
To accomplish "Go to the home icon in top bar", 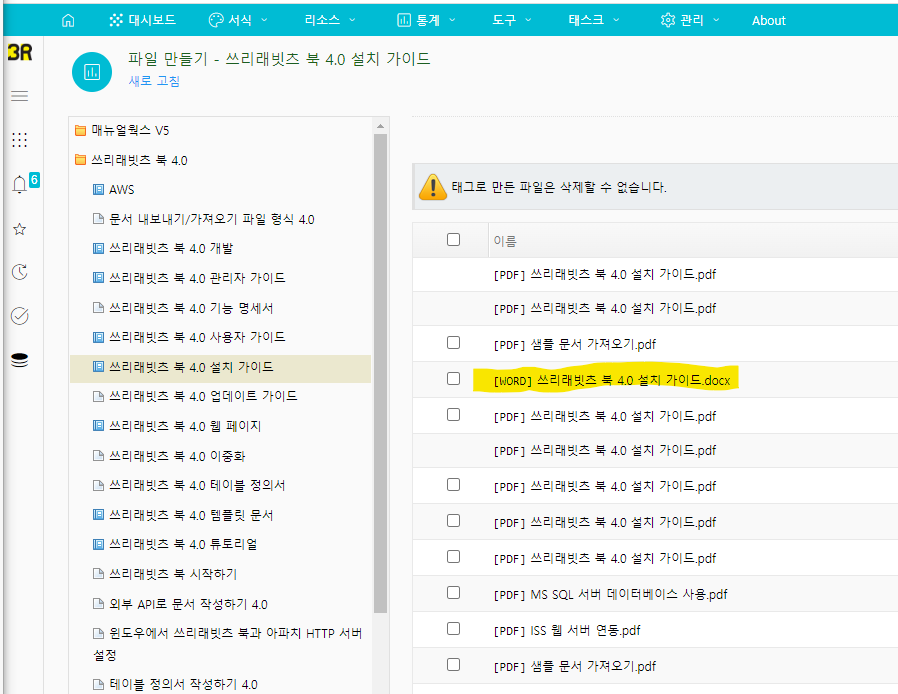I will click(68, 21).
